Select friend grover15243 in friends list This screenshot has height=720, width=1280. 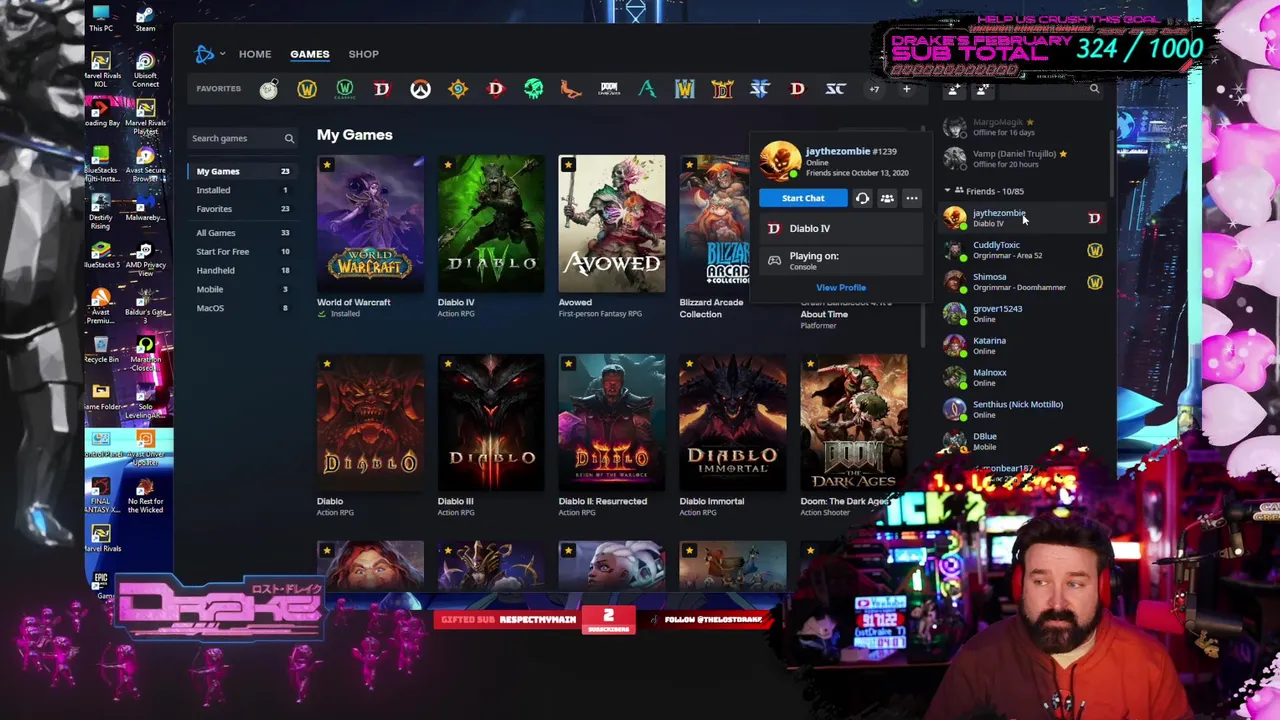pyautogui.click(x=1022, y=314)
